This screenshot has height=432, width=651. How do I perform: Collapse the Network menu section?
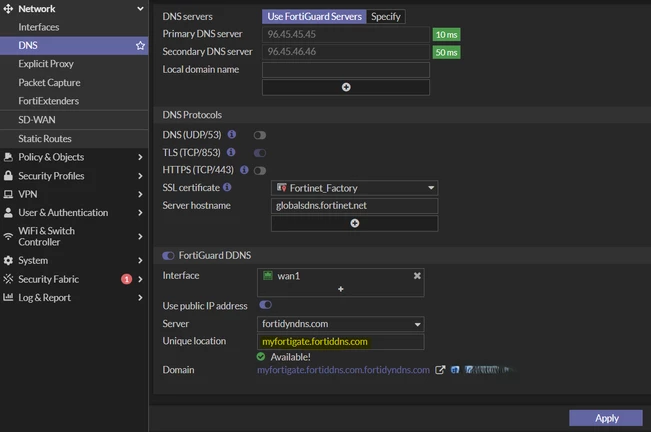[x=140, y=9]
